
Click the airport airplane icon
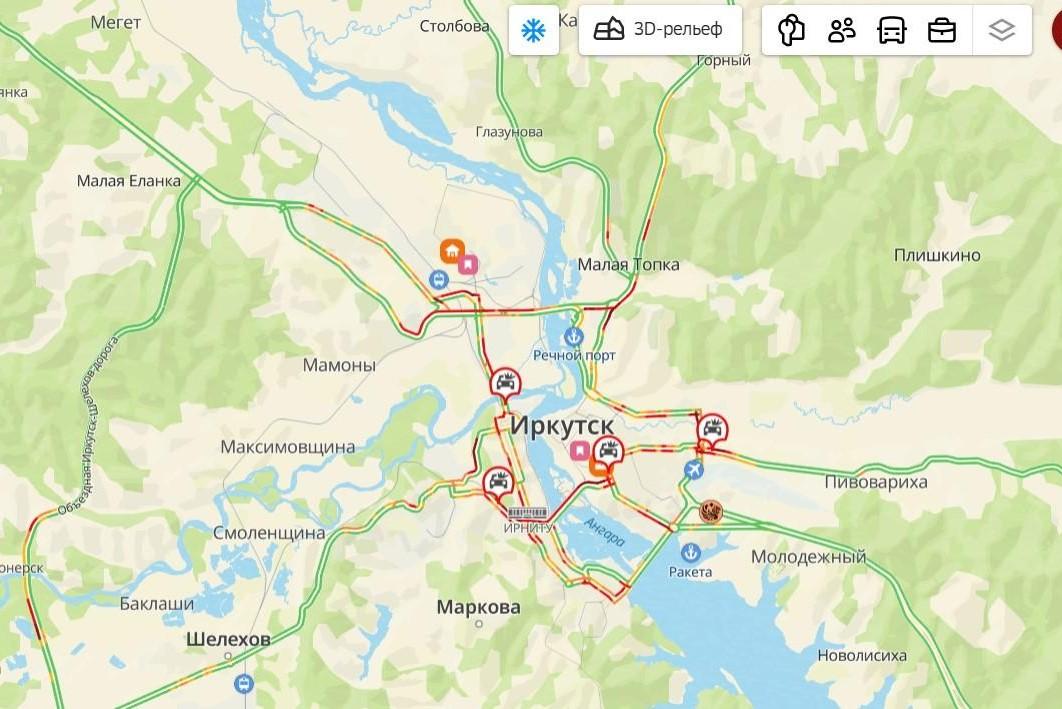[x=694, y=469]
